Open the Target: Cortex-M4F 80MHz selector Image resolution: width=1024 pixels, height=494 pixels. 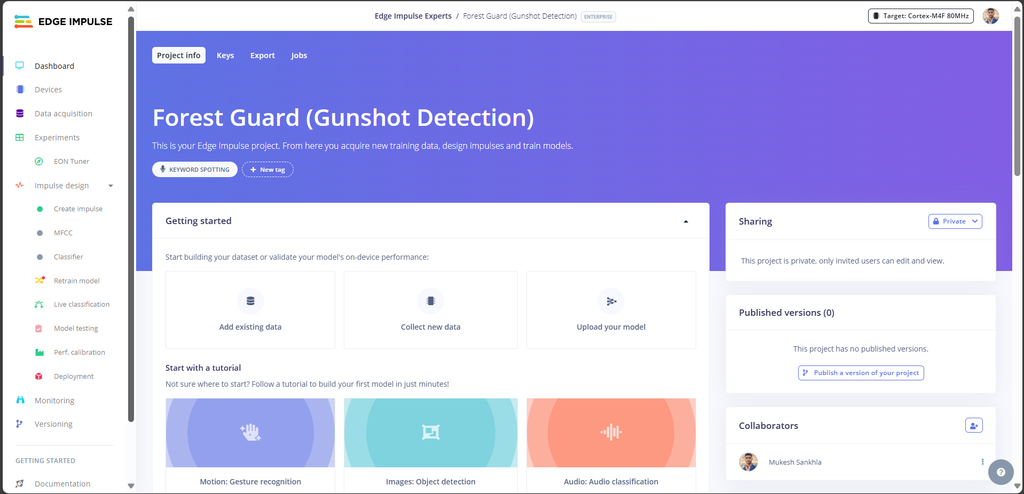point(921,16)
